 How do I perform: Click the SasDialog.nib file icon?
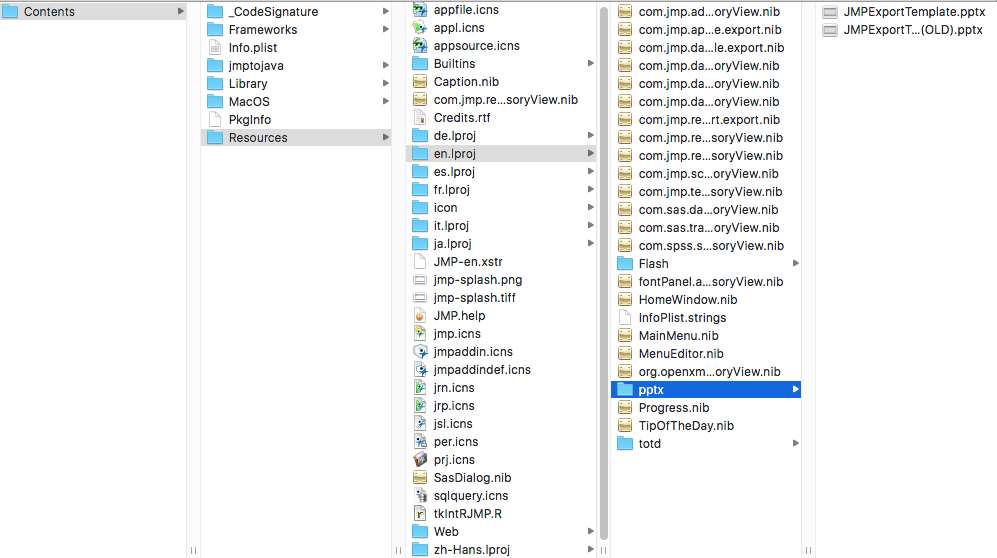pyautogui.click(x=420, y=477)
